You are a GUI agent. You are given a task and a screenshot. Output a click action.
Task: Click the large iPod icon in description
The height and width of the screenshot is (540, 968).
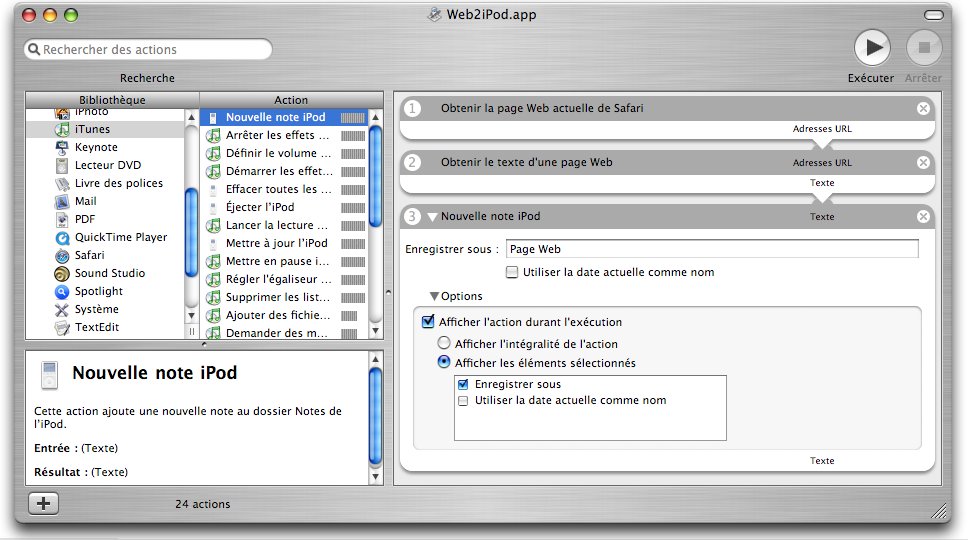click(x=49, y=375)
